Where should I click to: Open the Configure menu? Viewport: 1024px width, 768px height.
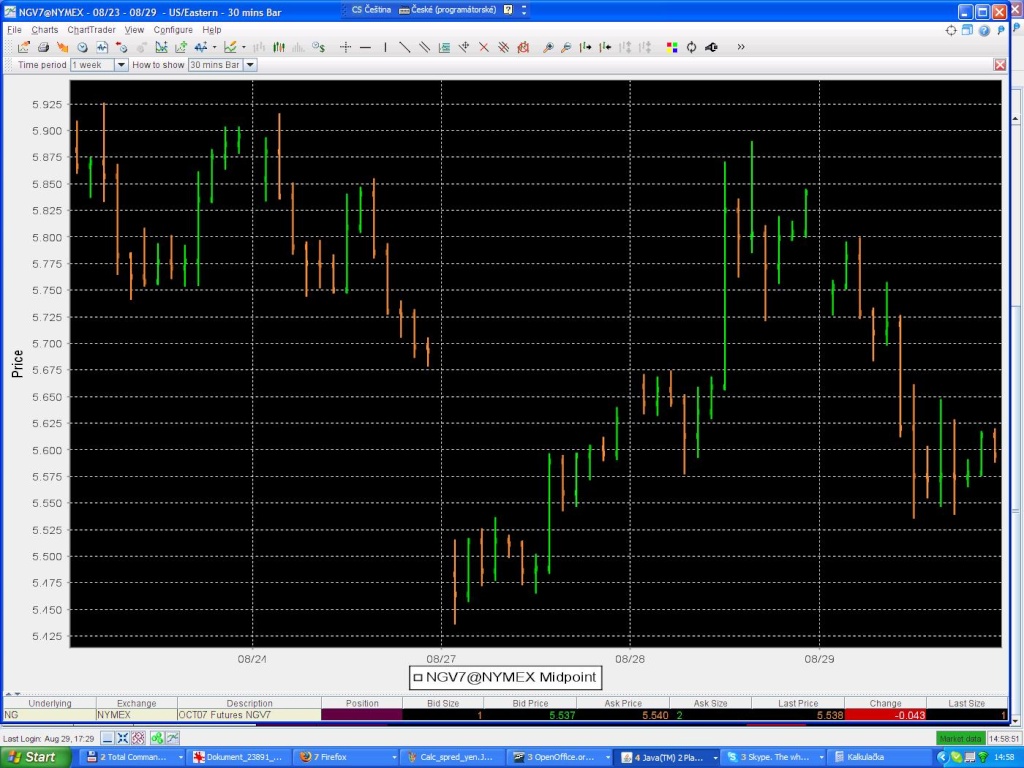pyautogui.click(x=173, y=30)
